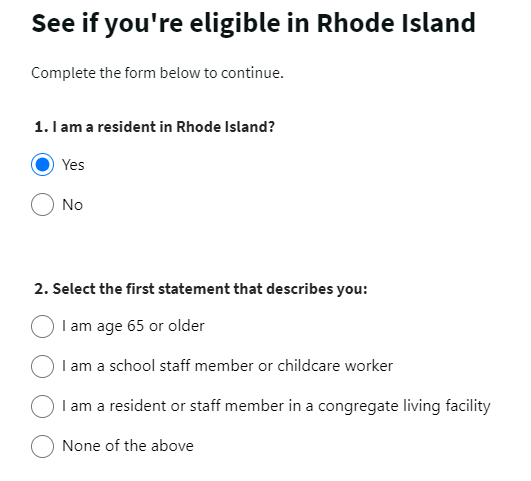Click question 1 'I am a resident in Rhode Island?'
The width and height of the screenshot is (531, 481).
tap(155, 127)
